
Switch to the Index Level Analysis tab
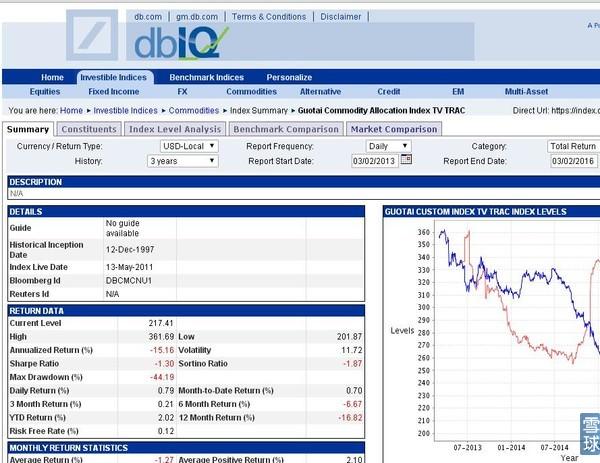point(175,129)
